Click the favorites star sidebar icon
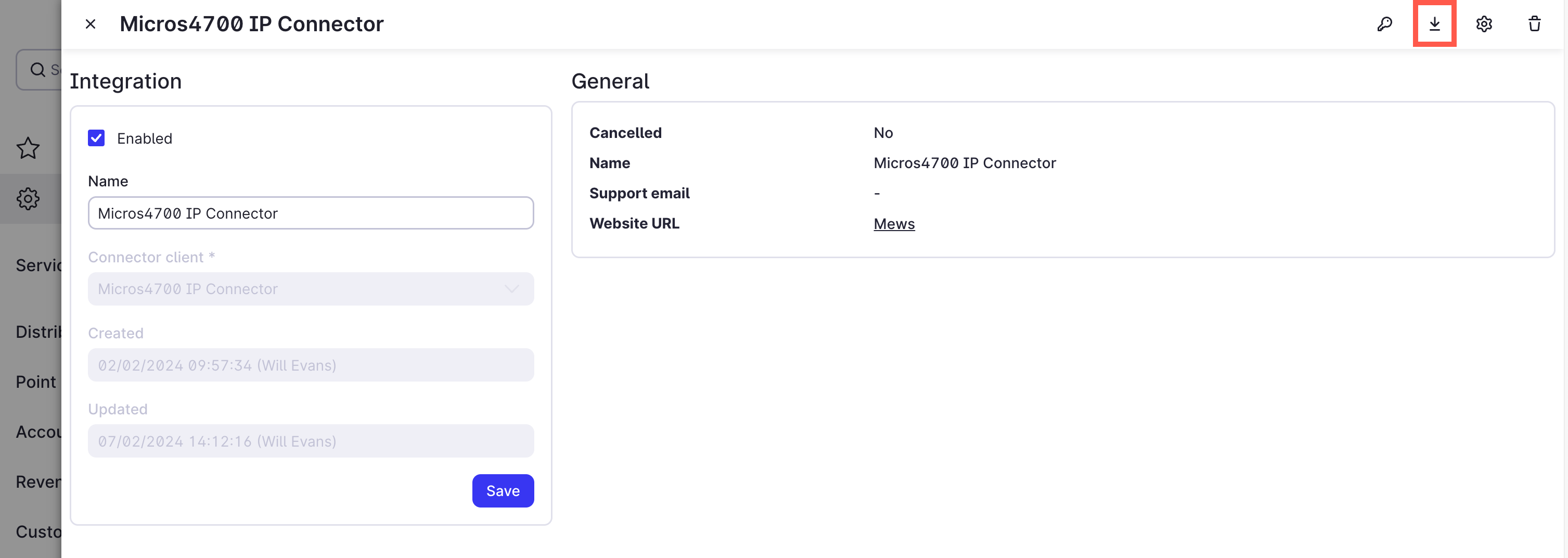 click(x=28, y=148)
